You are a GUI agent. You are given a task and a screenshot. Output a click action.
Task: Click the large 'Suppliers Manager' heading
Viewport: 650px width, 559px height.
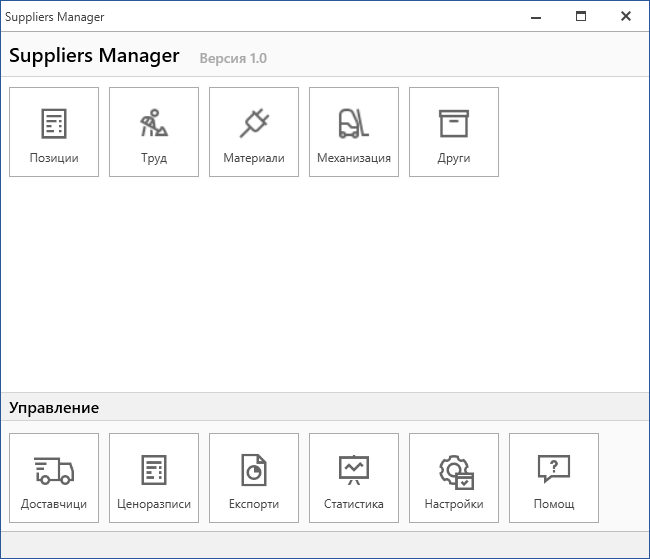pyautogui.click(x=94, y=56)
